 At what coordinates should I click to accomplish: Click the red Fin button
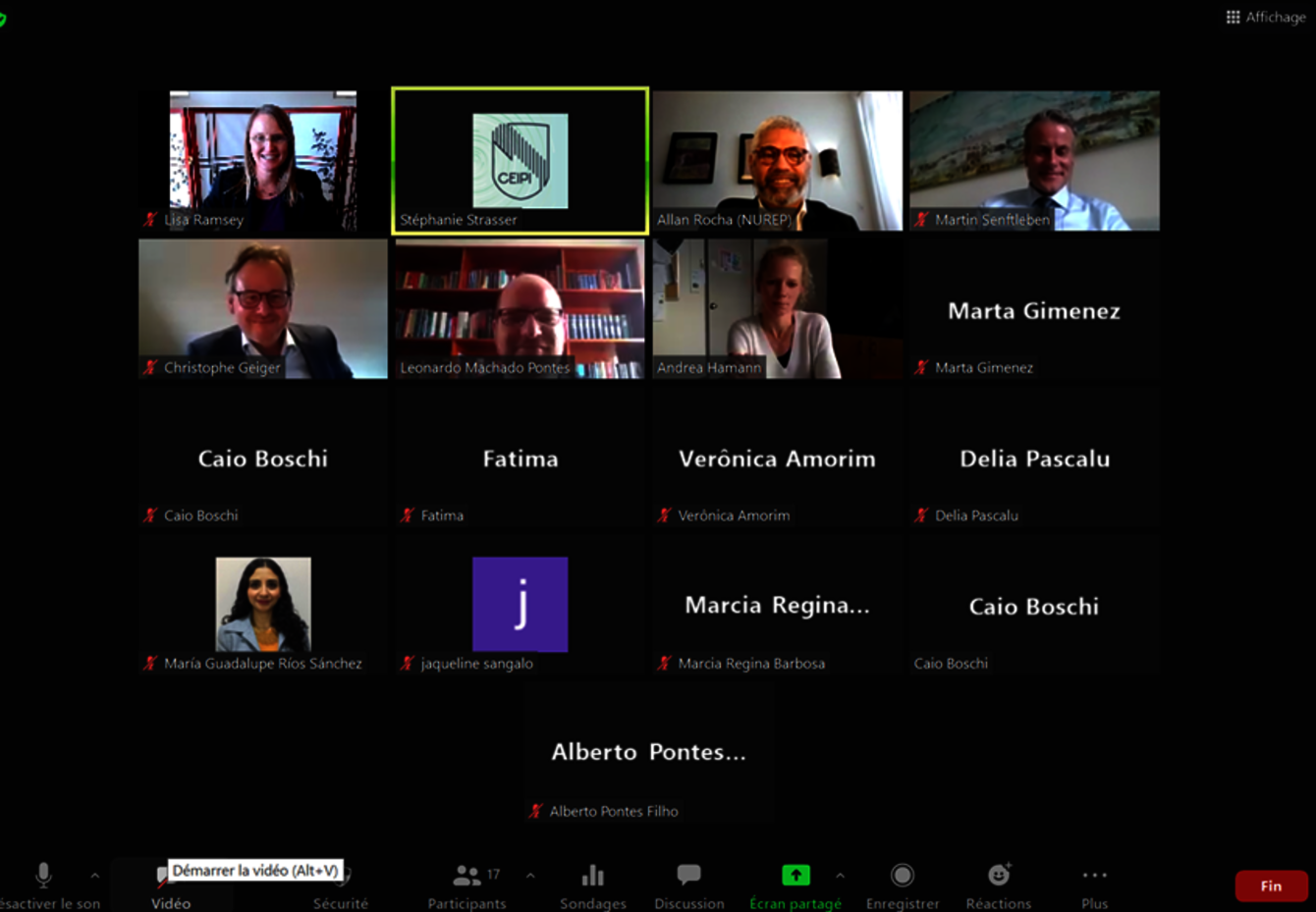click(1271, 885)
